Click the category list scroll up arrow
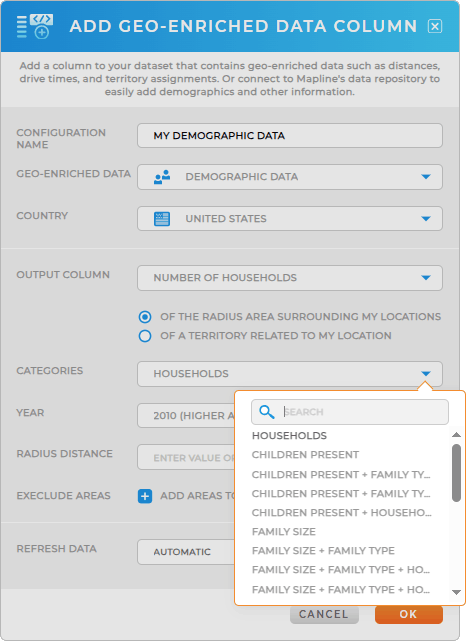Screen dimensions: 466x641 [456, 435]
